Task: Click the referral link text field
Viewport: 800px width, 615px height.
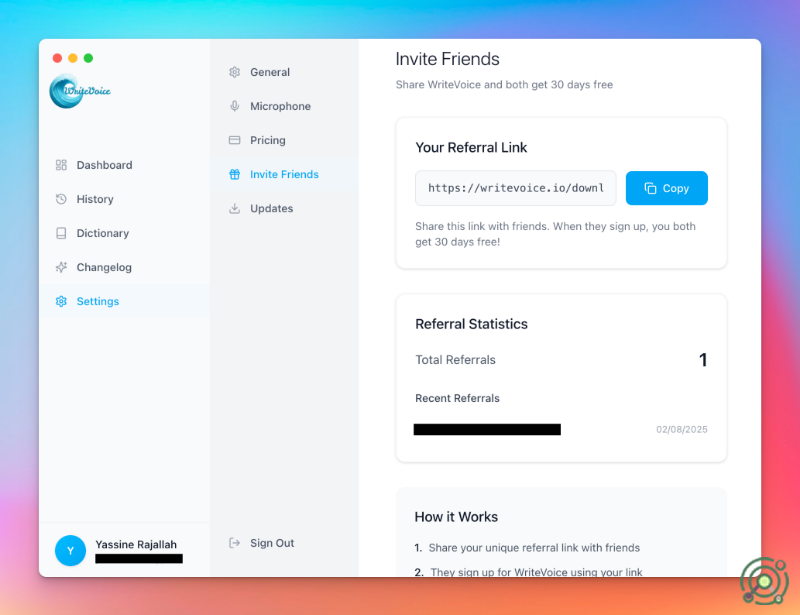Action: tap(515, 188)
